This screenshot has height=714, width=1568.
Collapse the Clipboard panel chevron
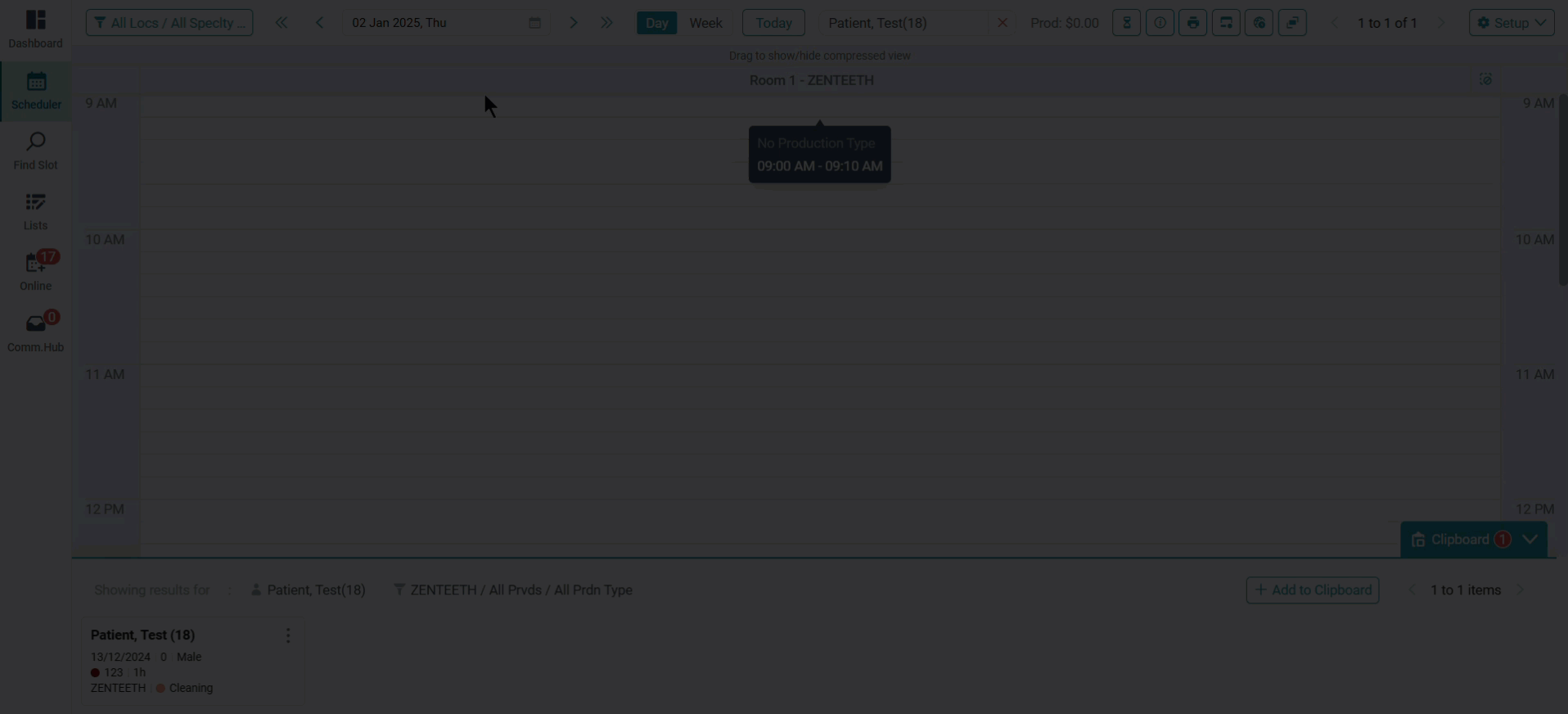[1530, 540]
